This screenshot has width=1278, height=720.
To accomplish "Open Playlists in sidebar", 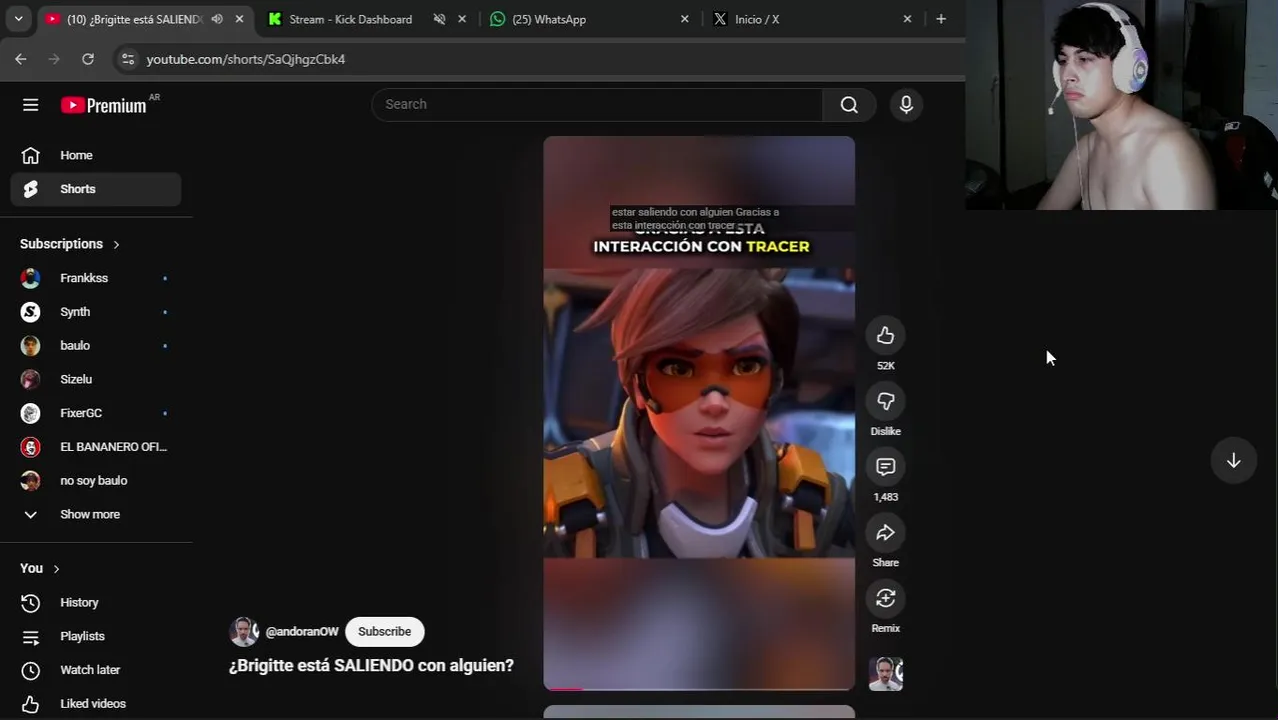I will 96,636.
